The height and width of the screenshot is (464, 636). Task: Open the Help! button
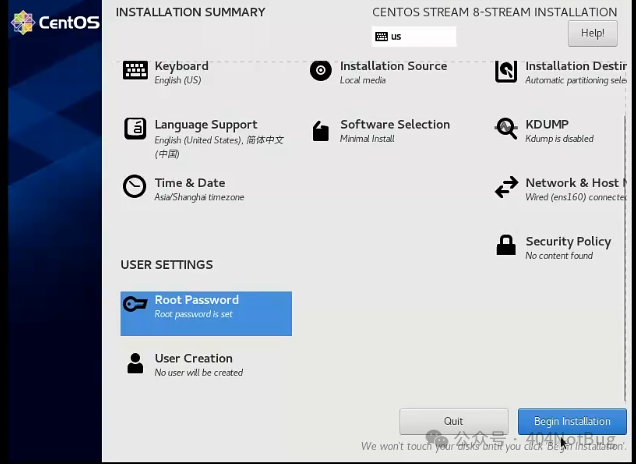point(592,33)
